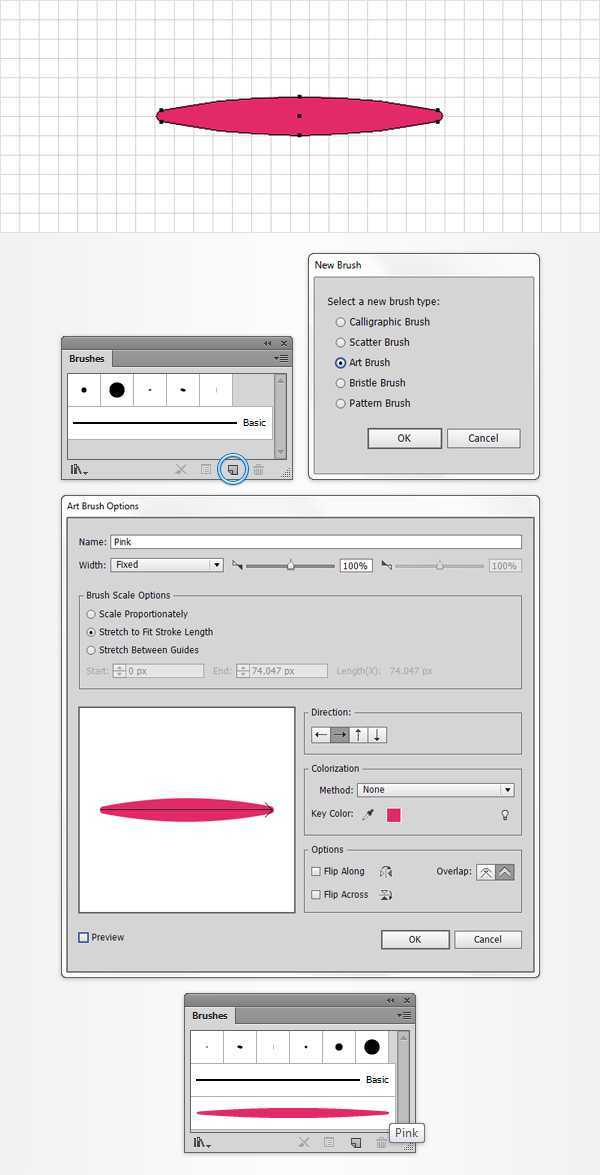Screen dimensions: 600x1175
Task: Click the scrollbar in lower Brushes panel
Action: pyautogui.click(x=404, y=1082)
